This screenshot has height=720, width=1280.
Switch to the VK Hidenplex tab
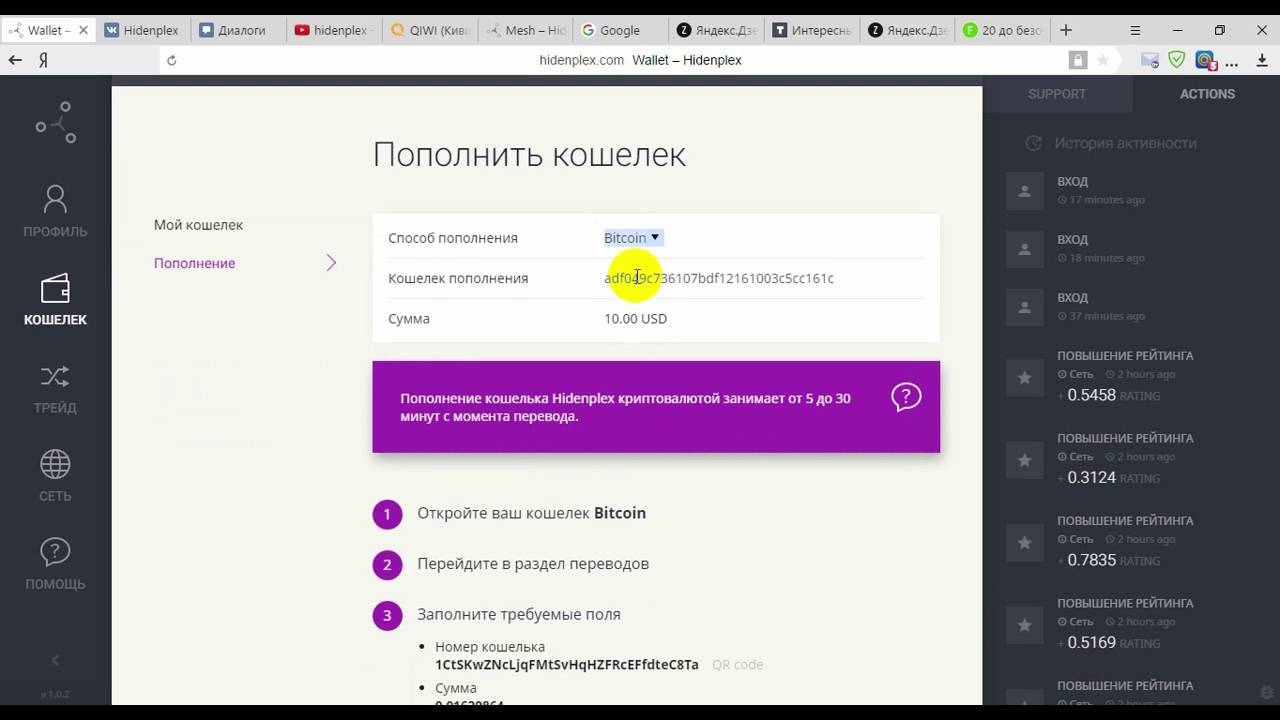pyautogui.click(x=142, y=30)
